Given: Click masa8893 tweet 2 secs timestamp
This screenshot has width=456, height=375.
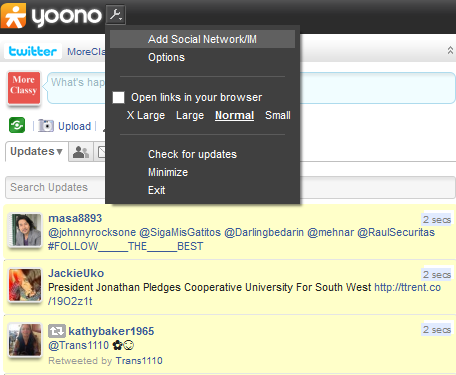Looking at the screenshot, I should pyautogui.click(x=437, y=220).
